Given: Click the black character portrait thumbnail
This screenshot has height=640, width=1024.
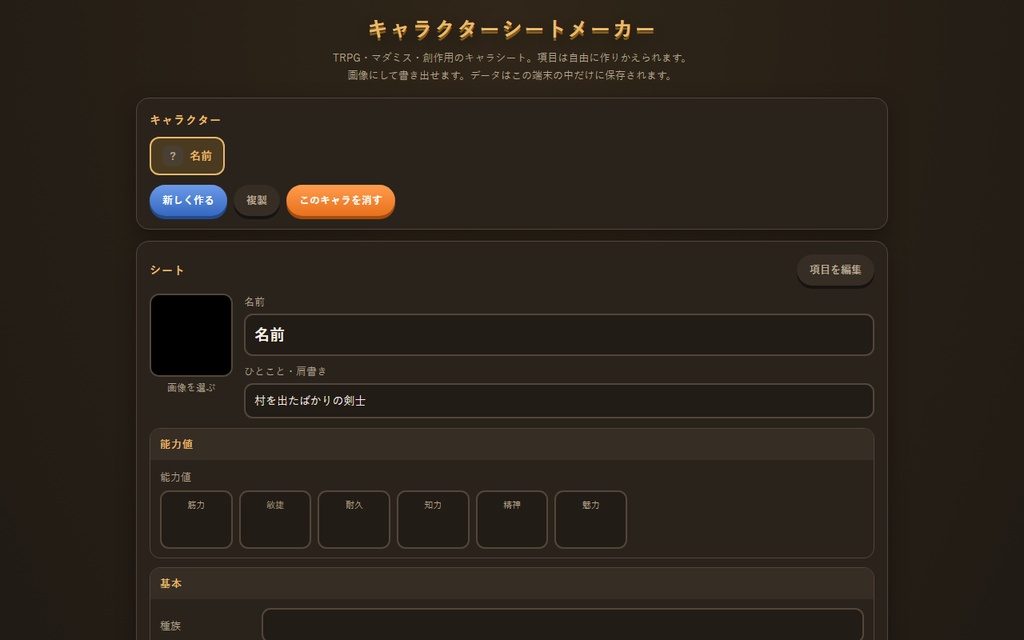Looking at the screenshot, I should point(191,335).
